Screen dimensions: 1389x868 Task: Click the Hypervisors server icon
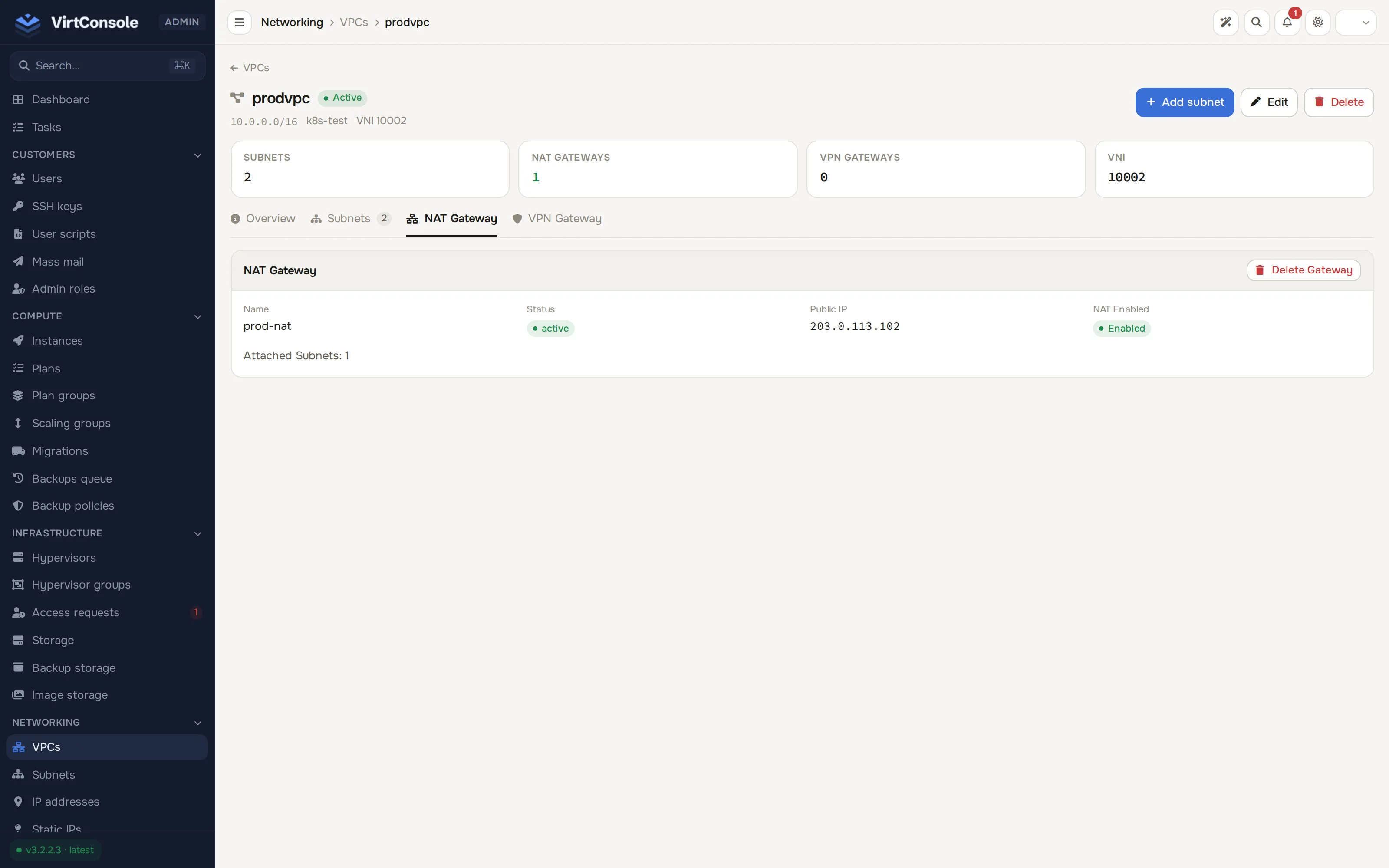[18, 557]
